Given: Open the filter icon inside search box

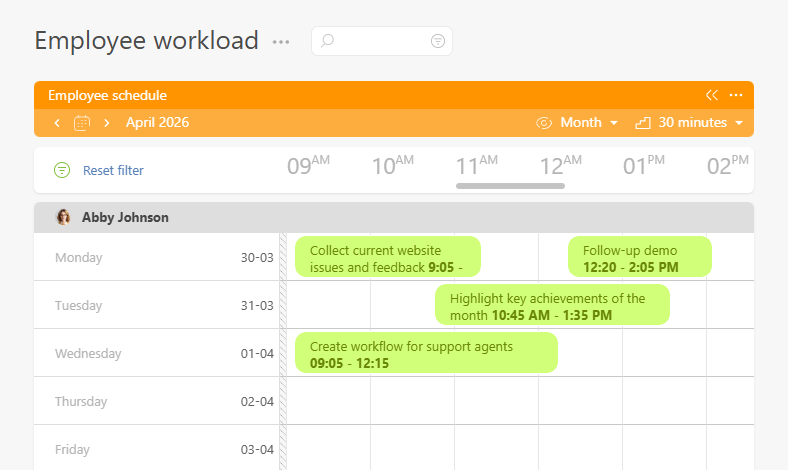Looking at the screenshot, I should coord(437,41).
